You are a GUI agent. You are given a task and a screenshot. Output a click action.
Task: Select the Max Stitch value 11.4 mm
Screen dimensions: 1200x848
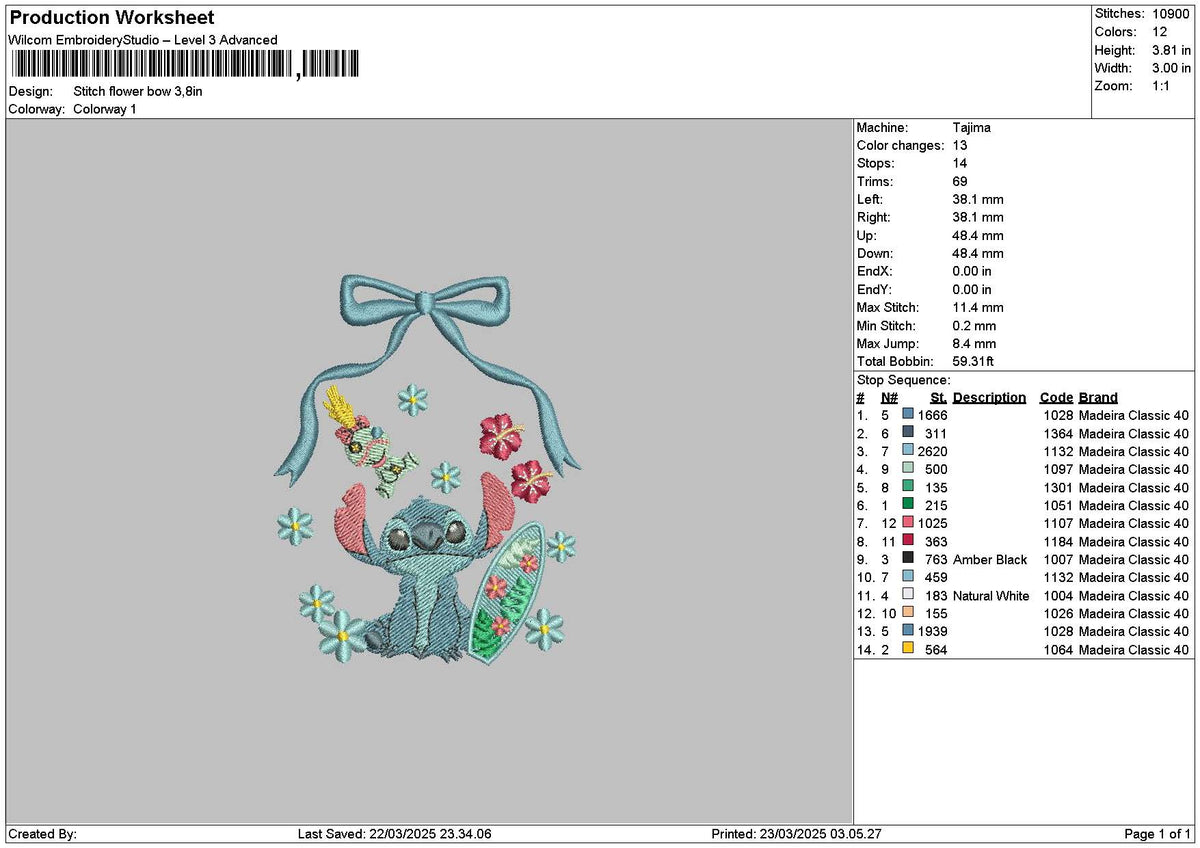coord(978,308)
